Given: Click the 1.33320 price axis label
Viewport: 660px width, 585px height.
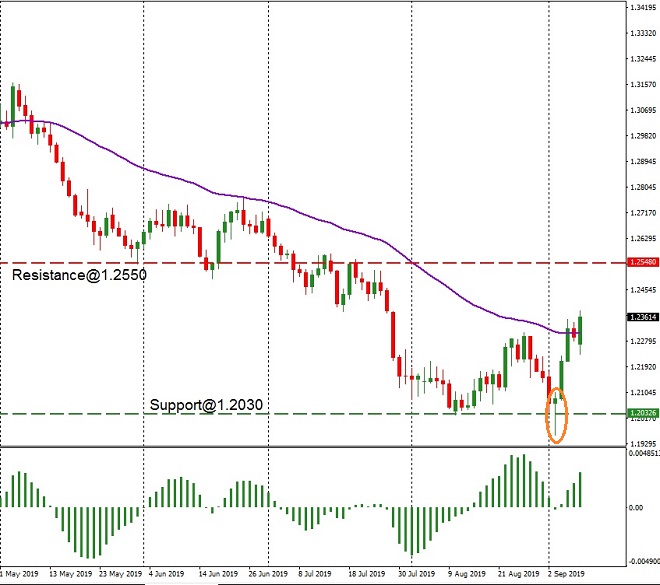Looking at the screenshot, I should click(x=643, y=33).
